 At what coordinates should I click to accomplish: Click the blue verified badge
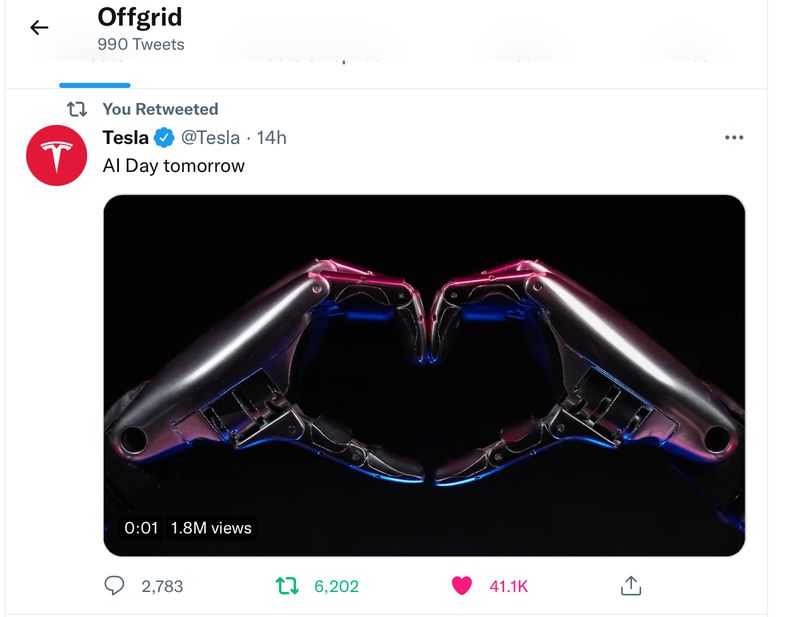tap(164, 138)
